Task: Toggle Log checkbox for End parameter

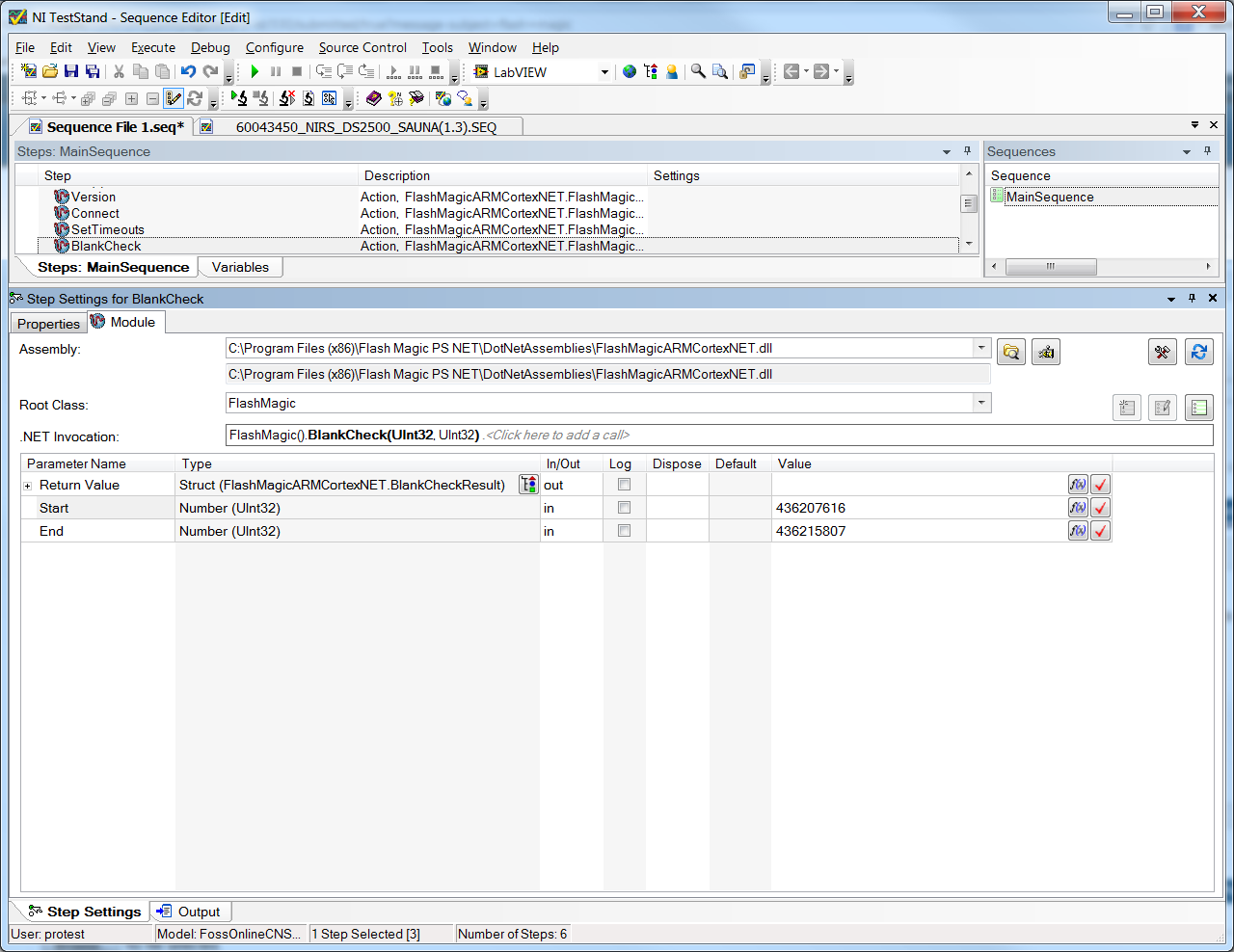Action: coord(624,531)
